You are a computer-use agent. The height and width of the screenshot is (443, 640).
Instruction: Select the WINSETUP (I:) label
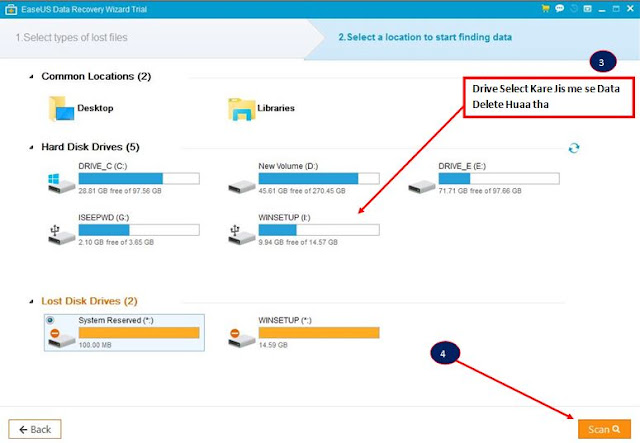point(284,218)
